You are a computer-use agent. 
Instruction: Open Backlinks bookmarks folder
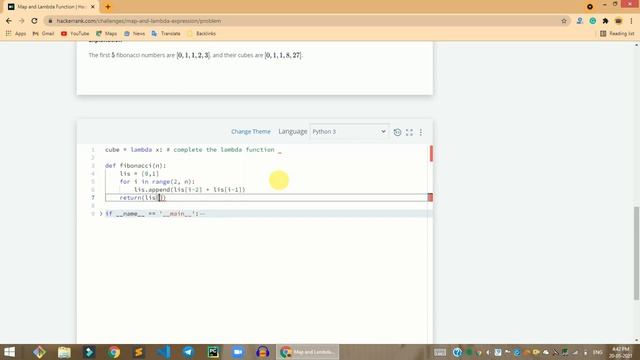201,33
